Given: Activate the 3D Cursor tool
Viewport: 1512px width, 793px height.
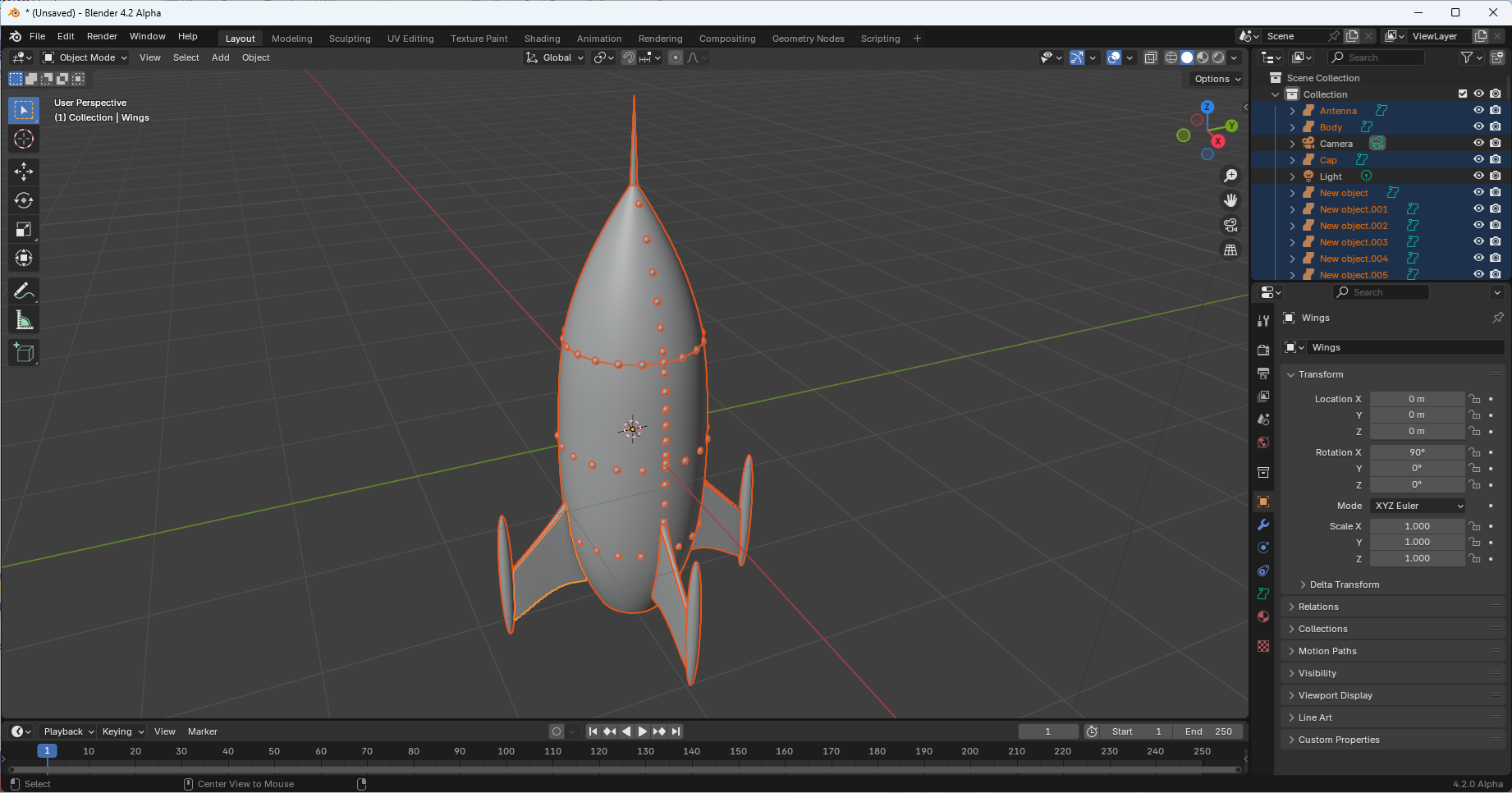Looking at the screenshot, I should (x=24, y=139).
